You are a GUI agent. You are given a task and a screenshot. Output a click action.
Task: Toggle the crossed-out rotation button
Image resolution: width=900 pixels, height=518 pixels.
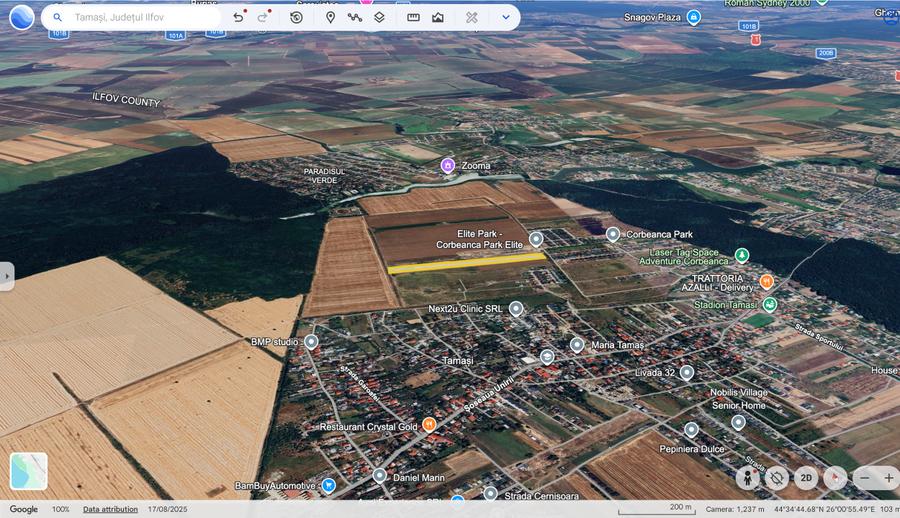777,478
